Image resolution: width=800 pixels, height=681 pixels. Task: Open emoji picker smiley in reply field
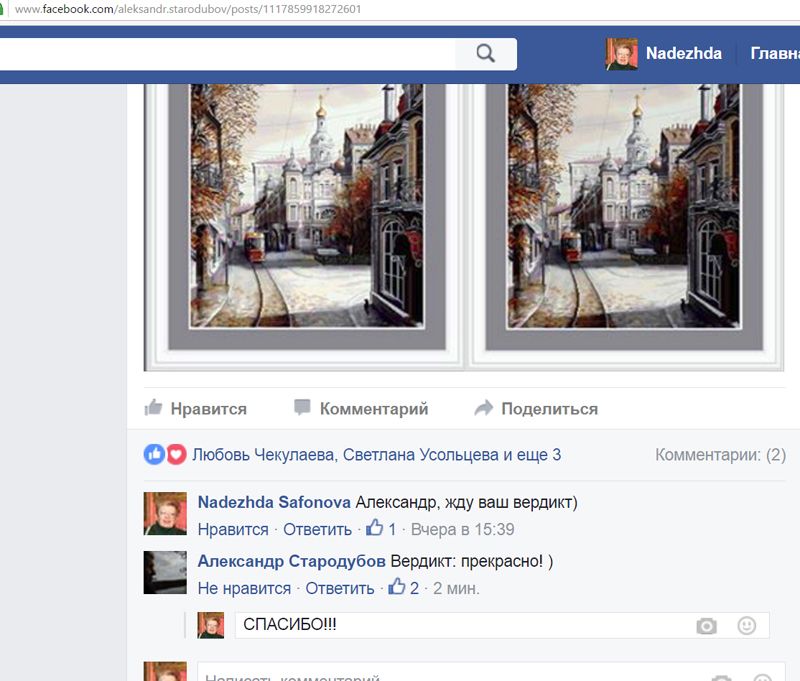(747, 626)
